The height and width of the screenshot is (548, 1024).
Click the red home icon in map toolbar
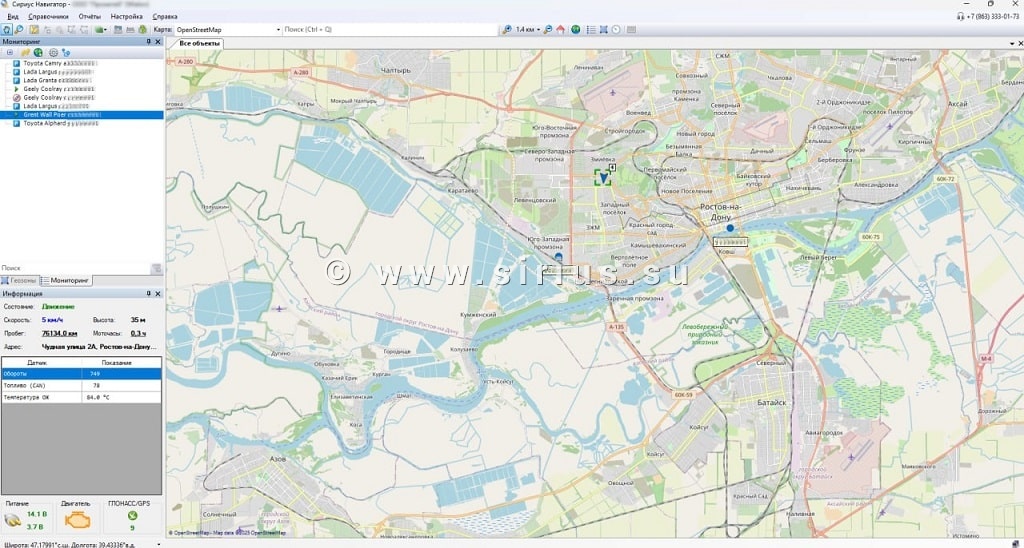click(561, 30)
